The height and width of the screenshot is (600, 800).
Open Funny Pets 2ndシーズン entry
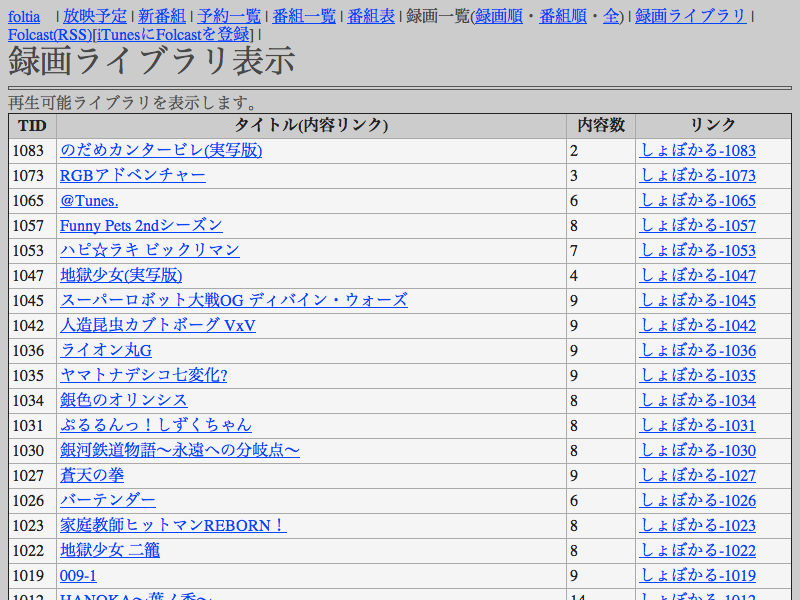141,225
